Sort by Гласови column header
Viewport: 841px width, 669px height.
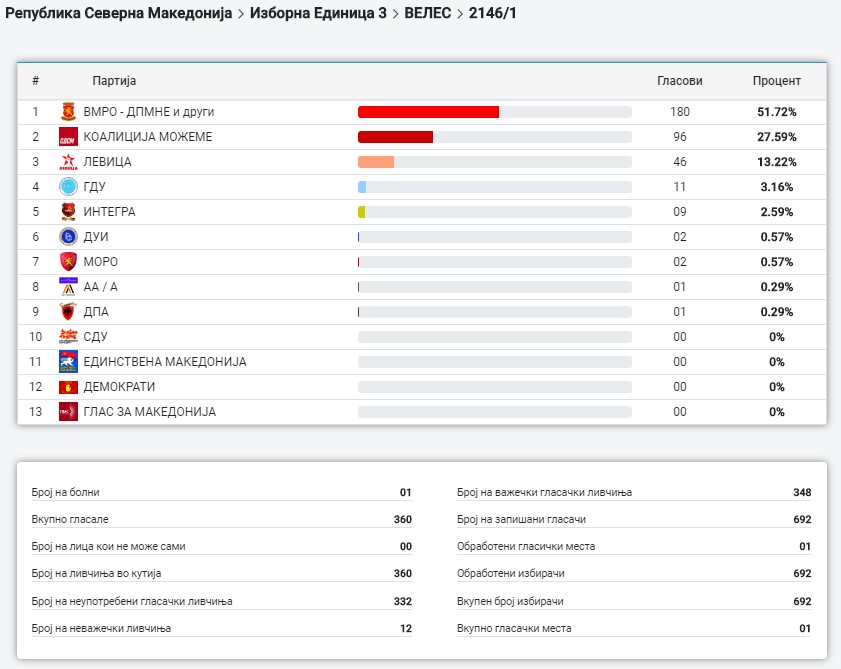(x=679, y=81)
